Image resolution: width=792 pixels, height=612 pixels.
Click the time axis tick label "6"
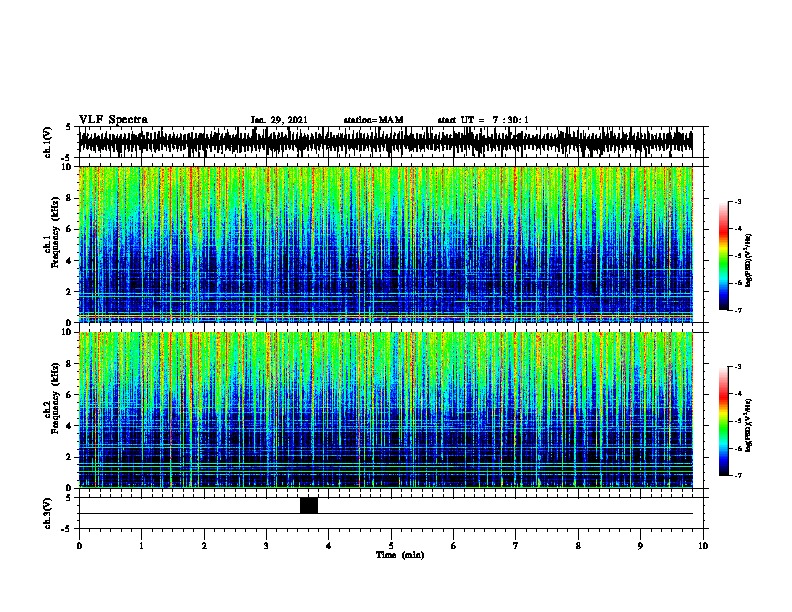tap(454, 546)
